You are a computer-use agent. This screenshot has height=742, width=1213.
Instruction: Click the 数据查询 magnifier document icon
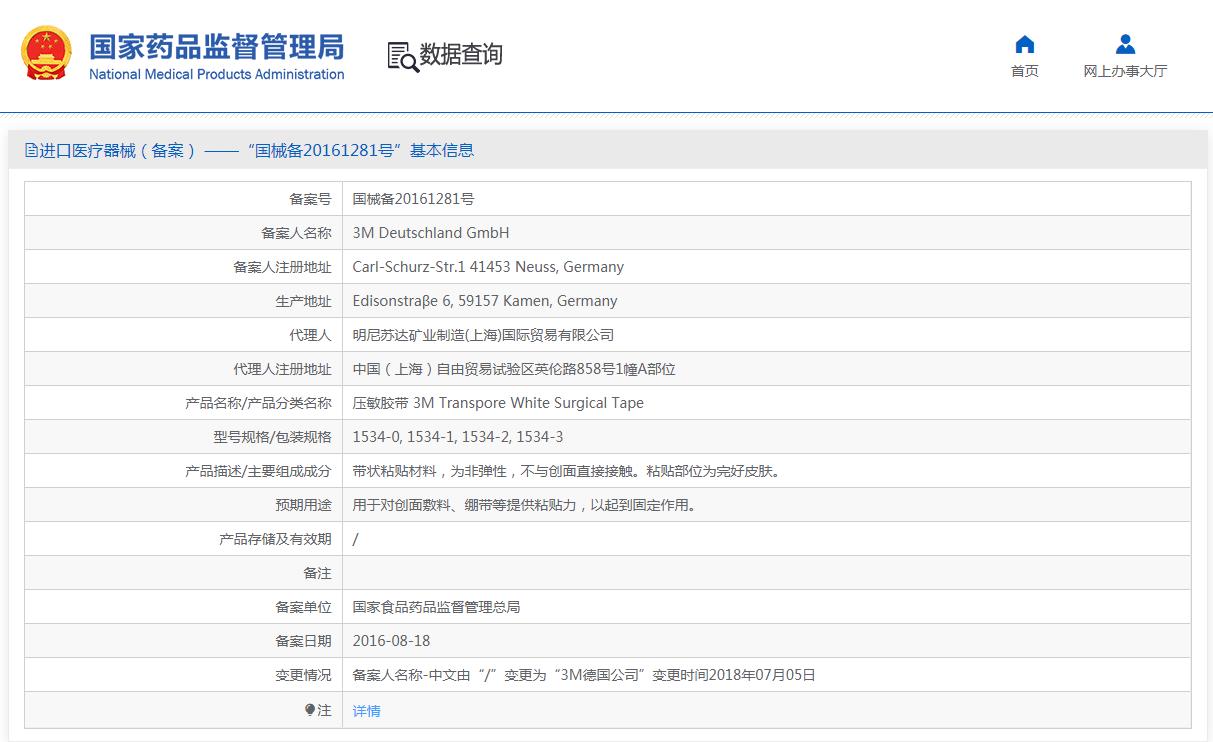pos(403,56)
